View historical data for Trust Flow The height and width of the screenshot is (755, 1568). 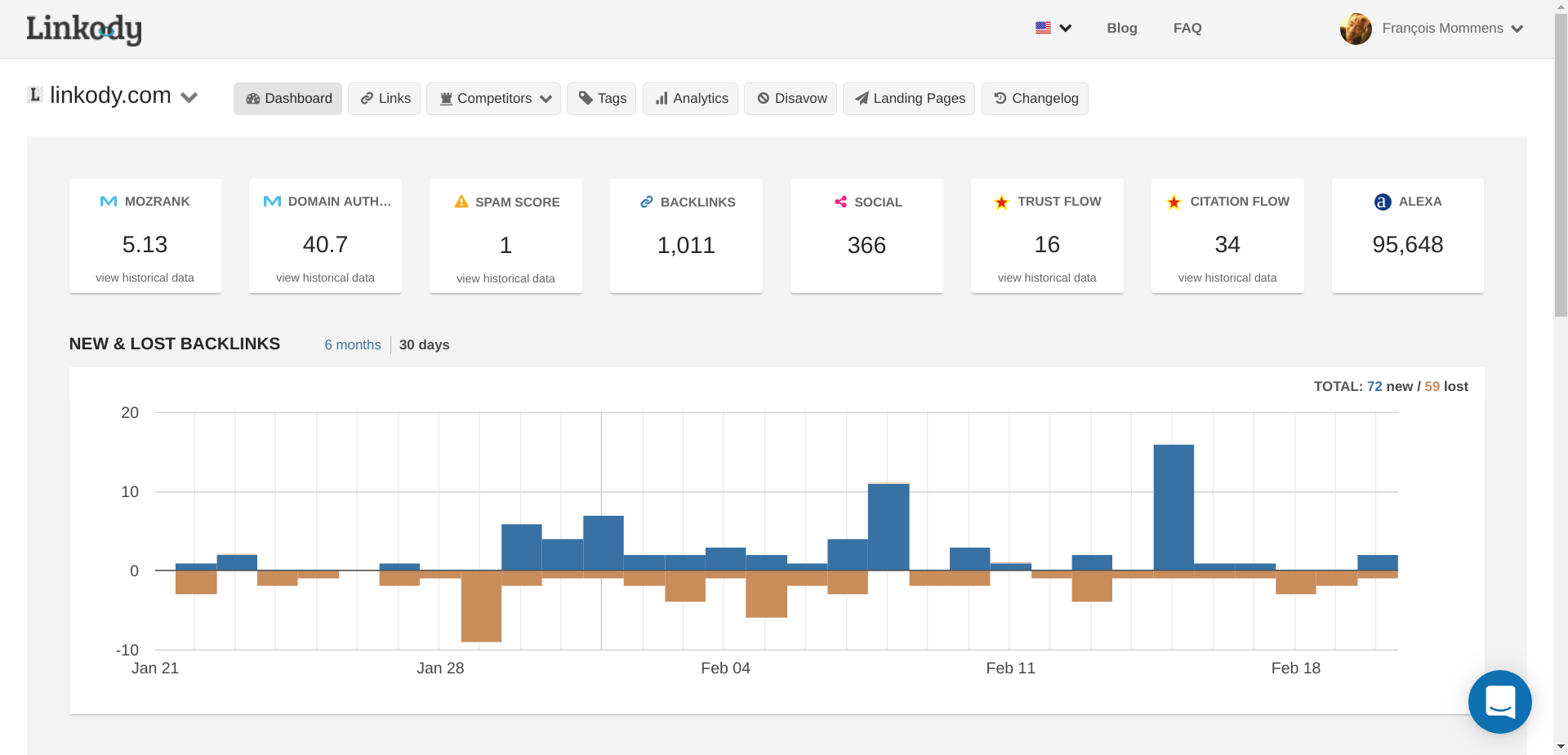[x=1047, y=278]
